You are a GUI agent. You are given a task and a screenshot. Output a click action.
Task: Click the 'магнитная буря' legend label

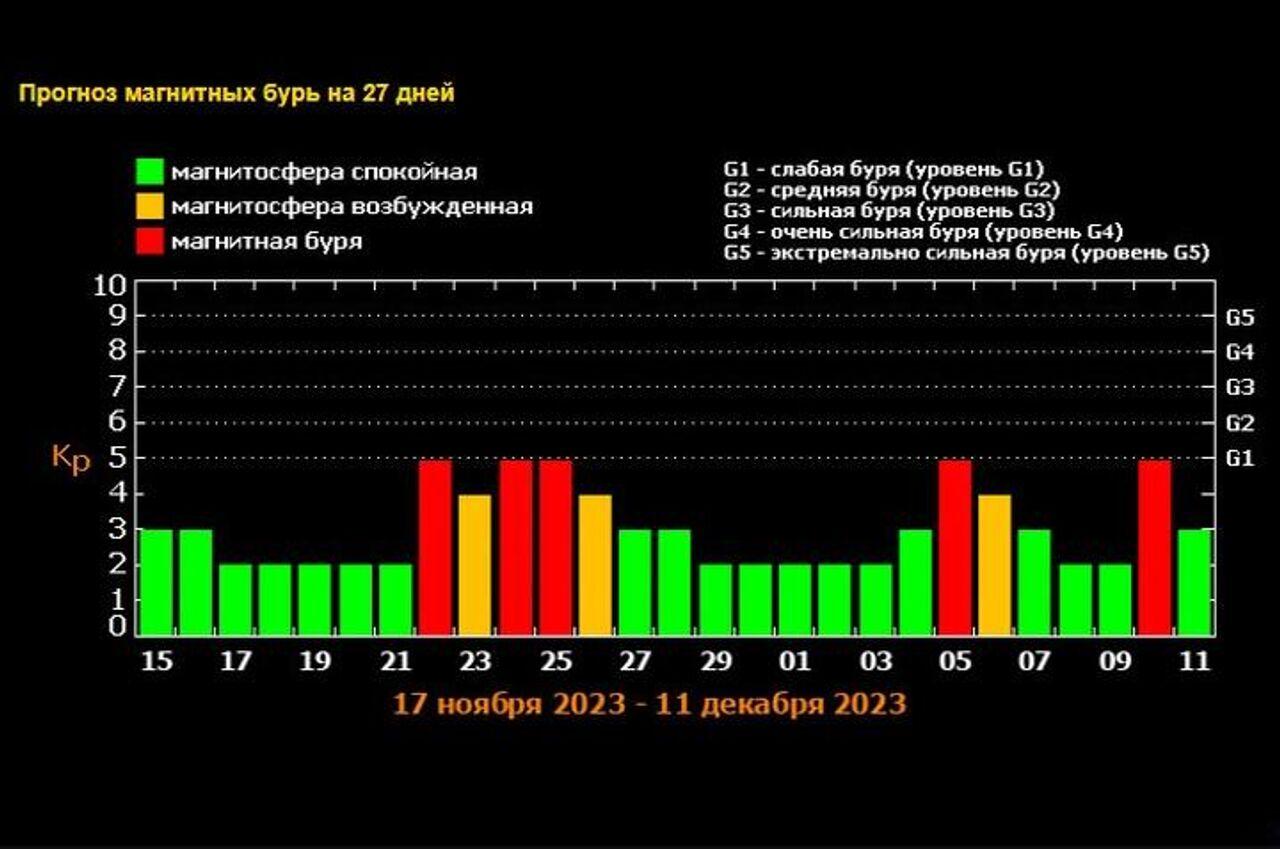[x=267, y=242]
